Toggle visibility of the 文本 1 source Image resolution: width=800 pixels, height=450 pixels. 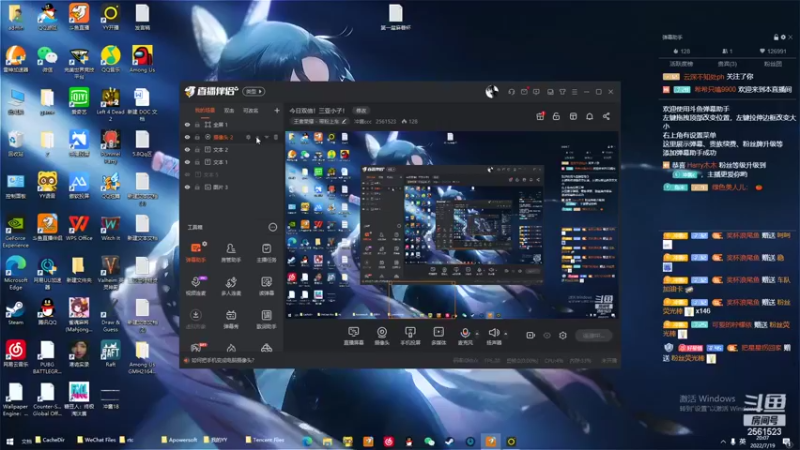click(187, 162)
